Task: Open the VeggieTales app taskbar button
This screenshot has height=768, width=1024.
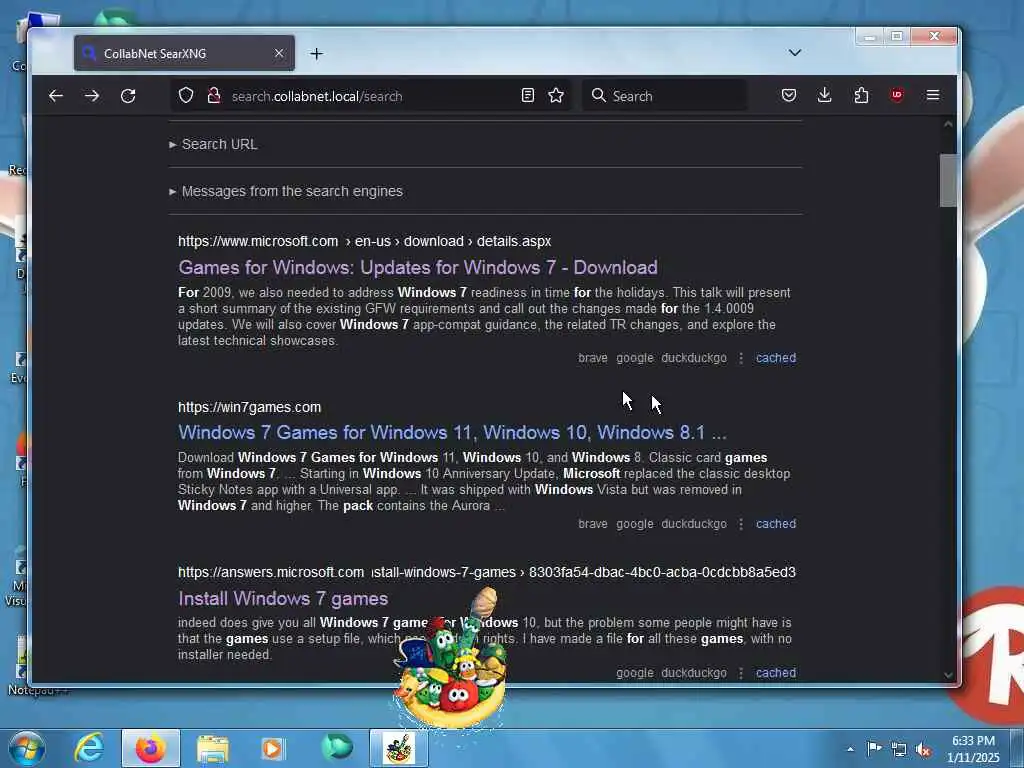Action: click(399, 748)
